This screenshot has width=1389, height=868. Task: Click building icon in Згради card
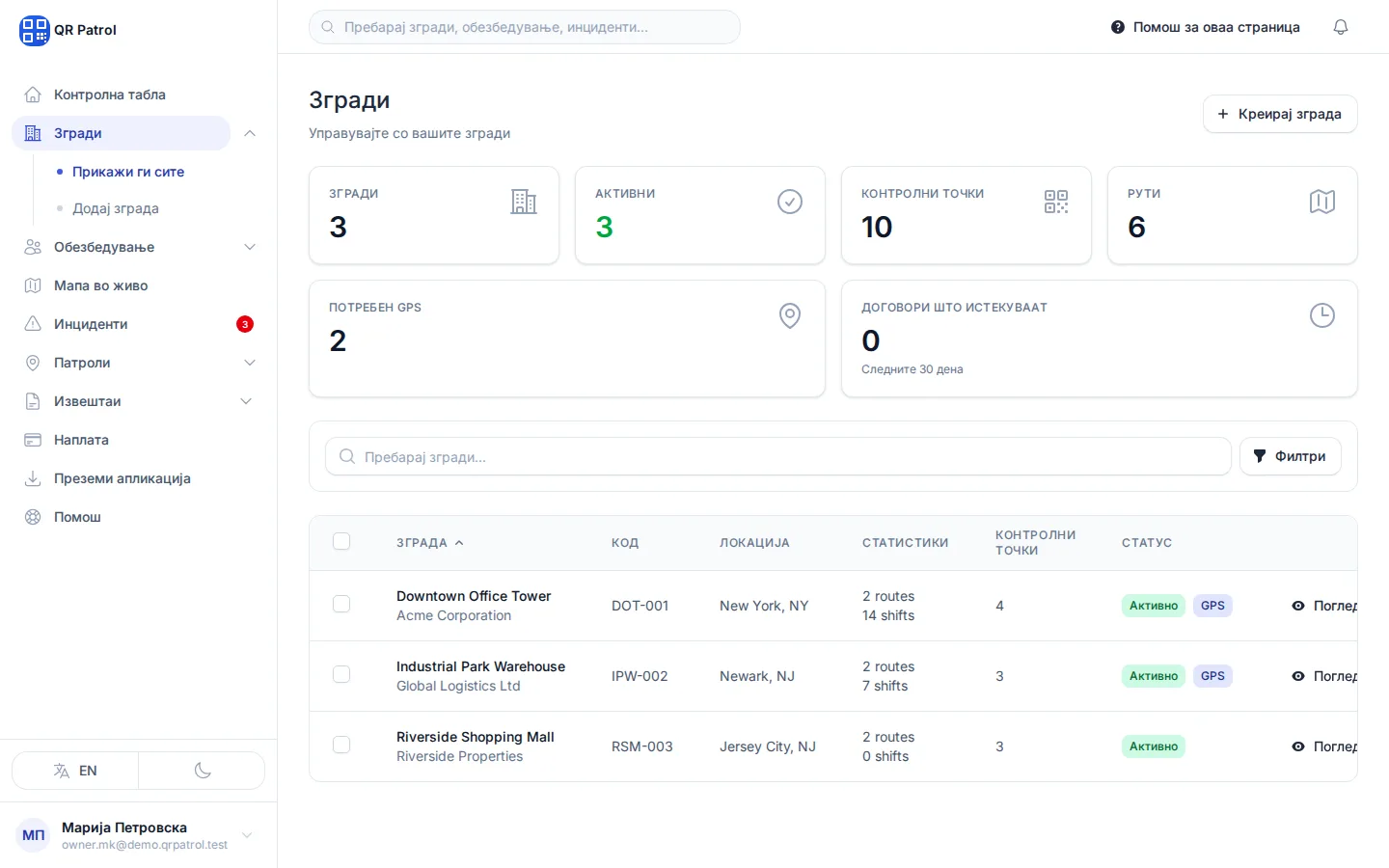tap(524, 202)
